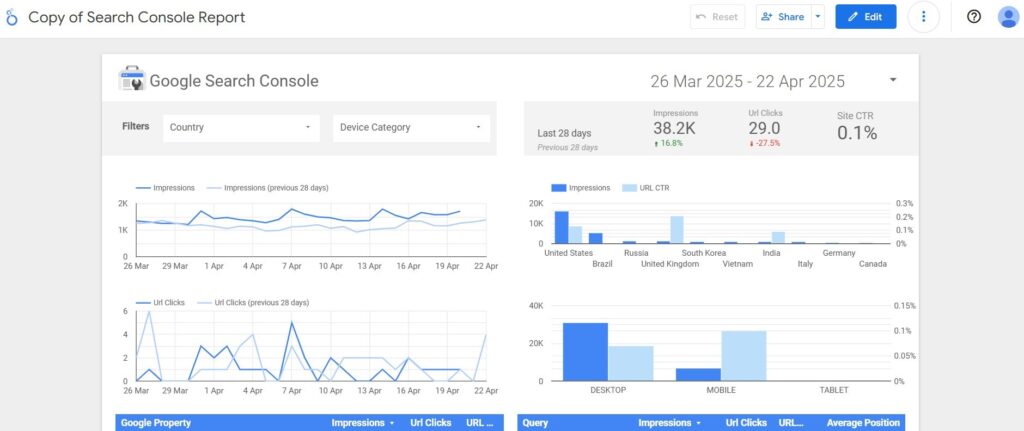Sort by Google Property column header

point(156,423)
